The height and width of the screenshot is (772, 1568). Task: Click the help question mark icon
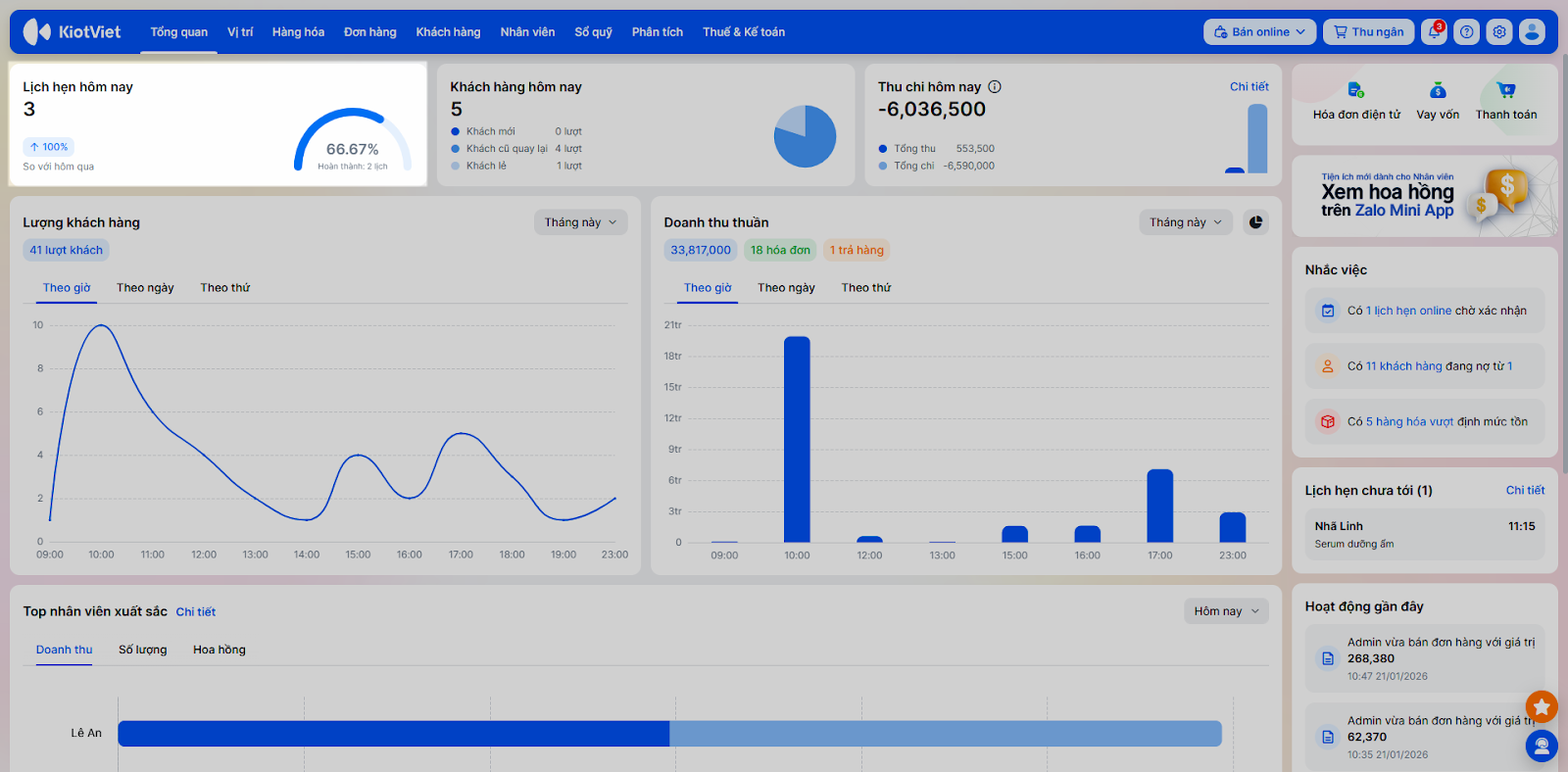coord(1466,32)
